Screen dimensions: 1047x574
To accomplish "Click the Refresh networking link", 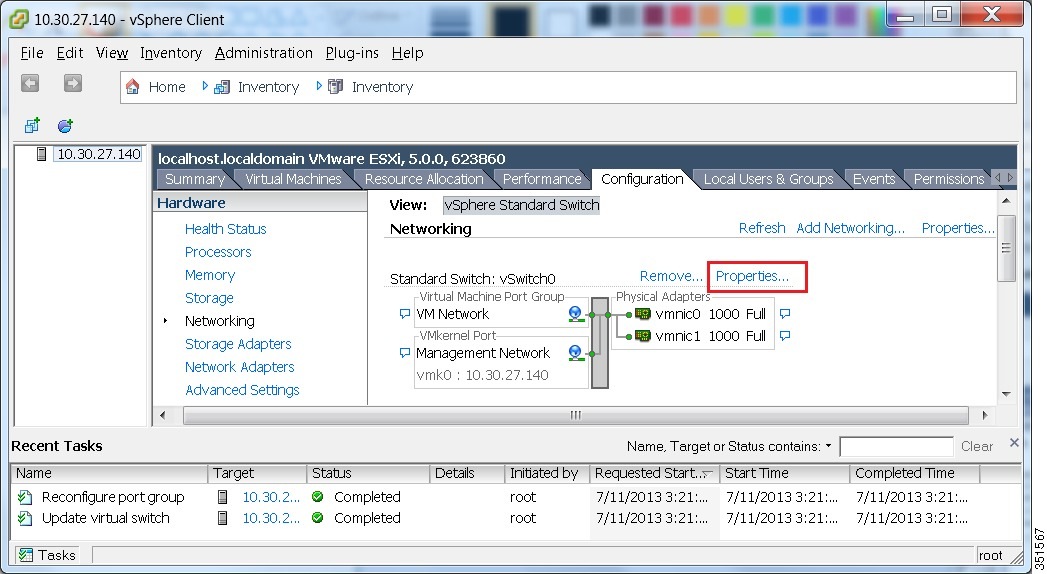I will (x=762, y=228).
